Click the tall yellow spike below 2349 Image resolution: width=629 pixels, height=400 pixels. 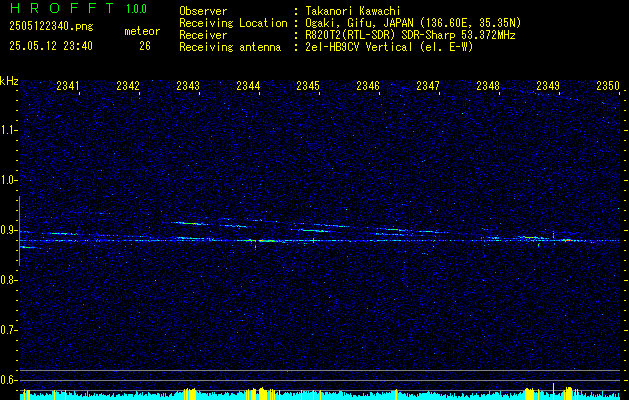pyautogui.click(x=554, y=391)
